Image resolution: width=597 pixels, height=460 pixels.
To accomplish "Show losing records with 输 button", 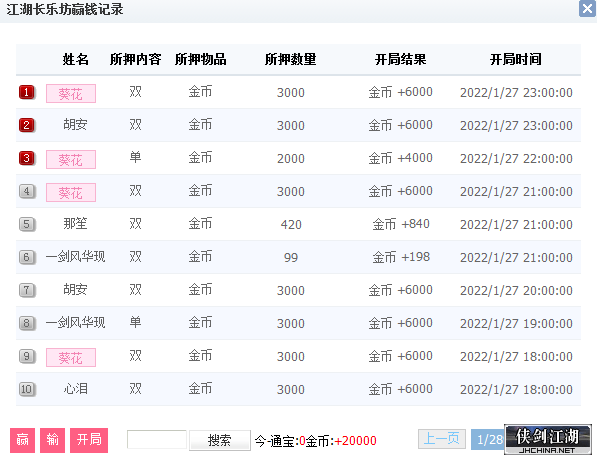I will [x=53, y=440].
